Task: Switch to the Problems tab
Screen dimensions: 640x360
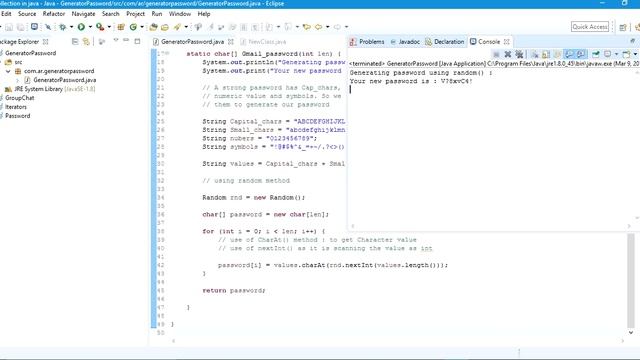Action: [367, 42]
